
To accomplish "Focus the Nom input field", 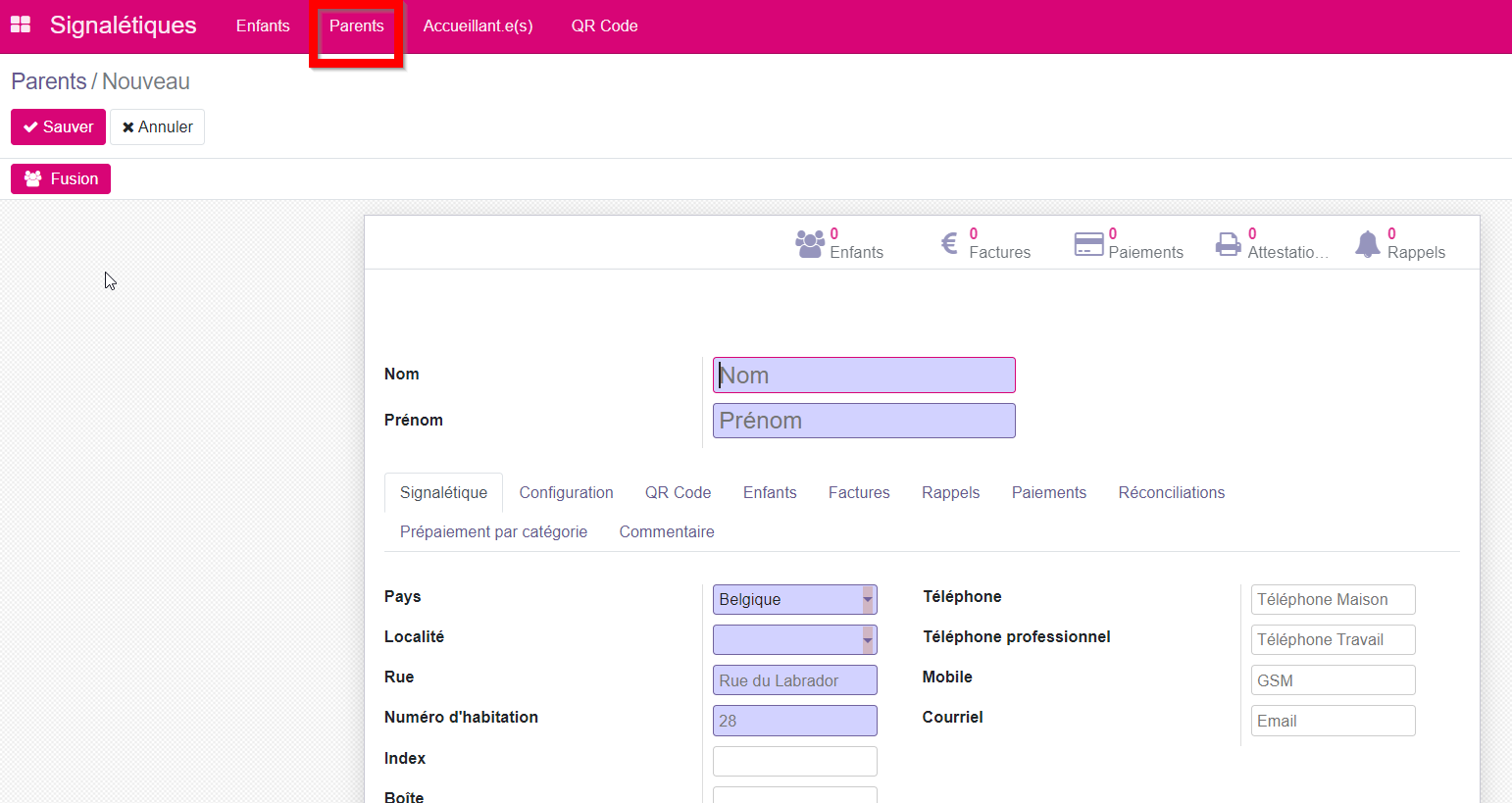I will click(x=864, y=375).
